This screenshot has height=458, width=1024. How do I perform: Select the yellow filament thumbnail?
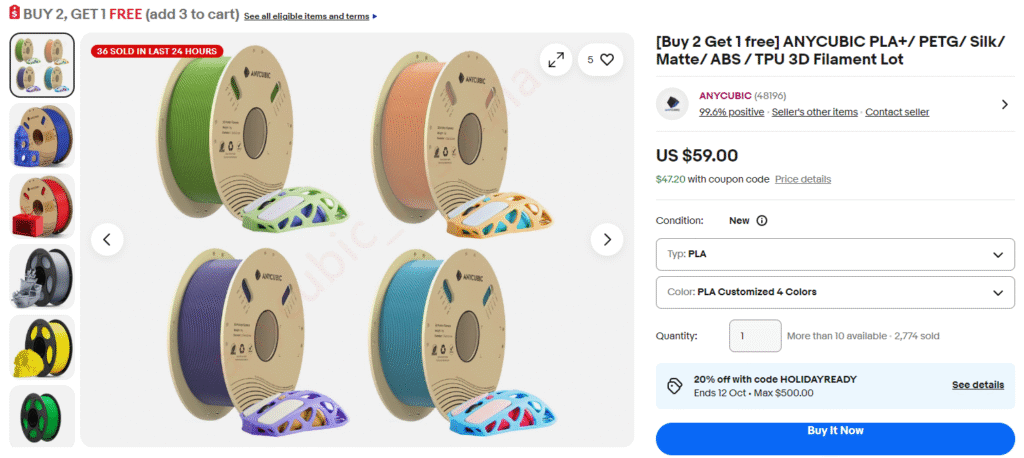coord(42,347)
